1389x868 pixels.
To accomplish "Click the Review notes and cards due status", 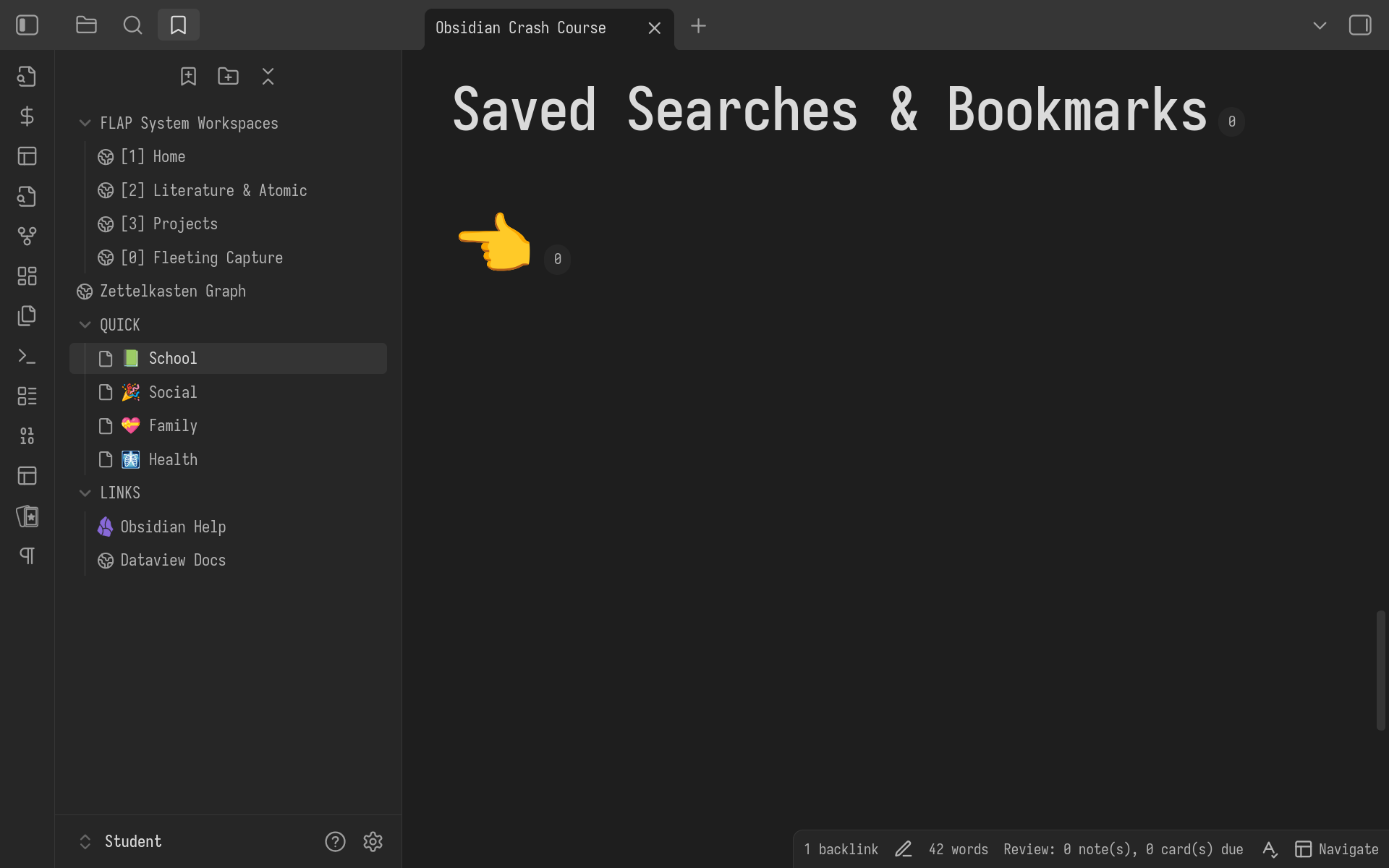I will pos(1123,849).
